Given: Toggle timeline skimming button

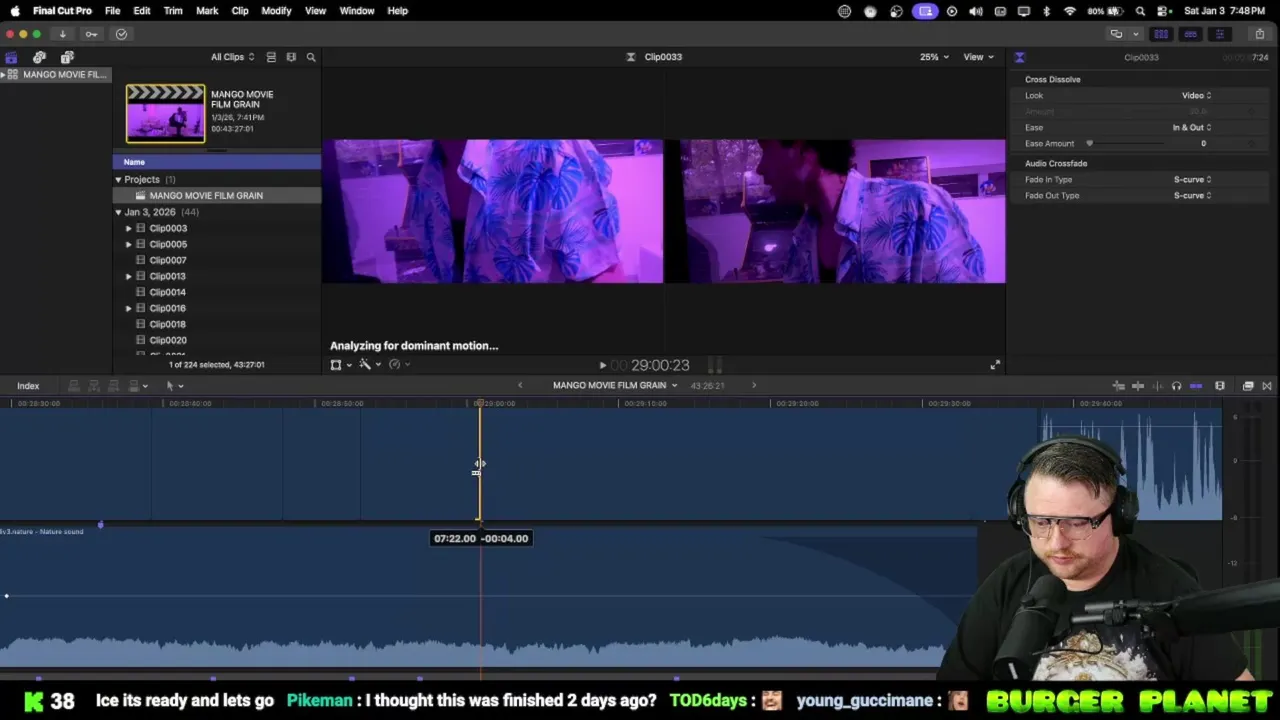Looking at the screenshot, I should [x=1138, y=386].
